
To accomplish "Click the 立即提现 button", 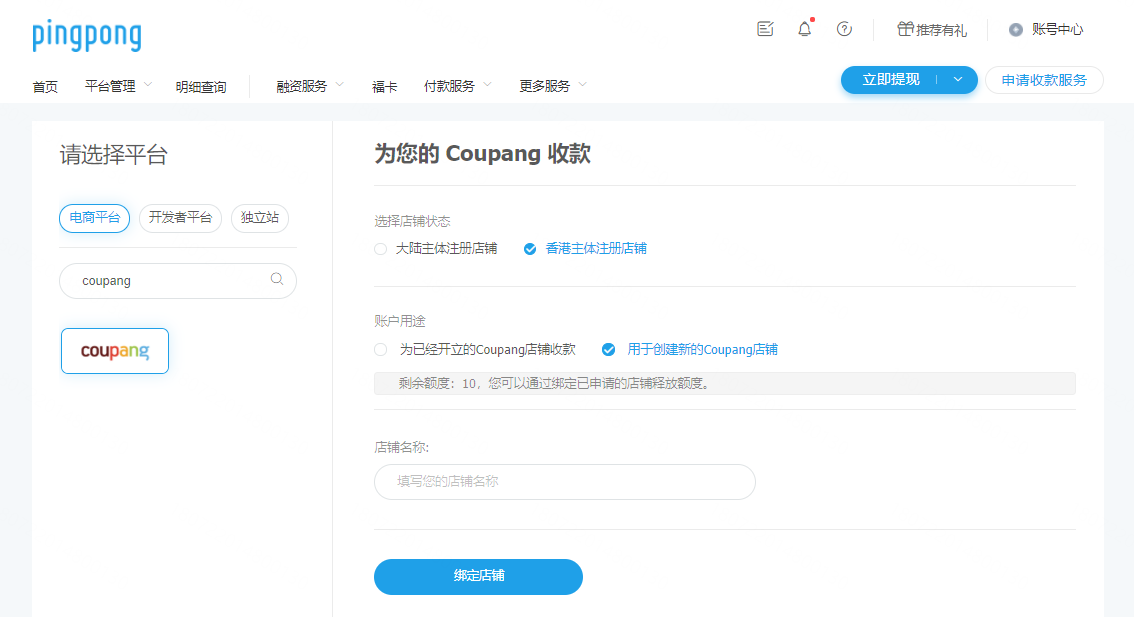I will click(891, 80).
